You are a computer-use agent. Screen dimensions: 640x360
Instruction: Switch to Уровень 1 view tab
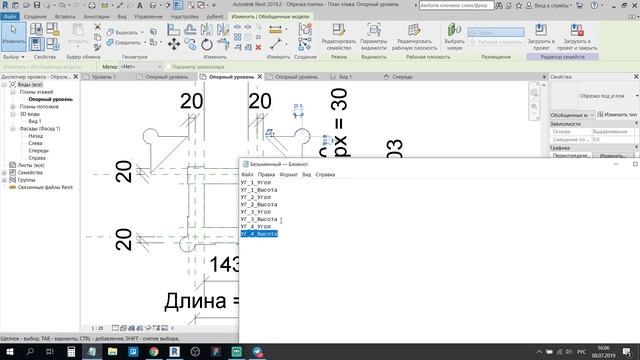[104, 77]
